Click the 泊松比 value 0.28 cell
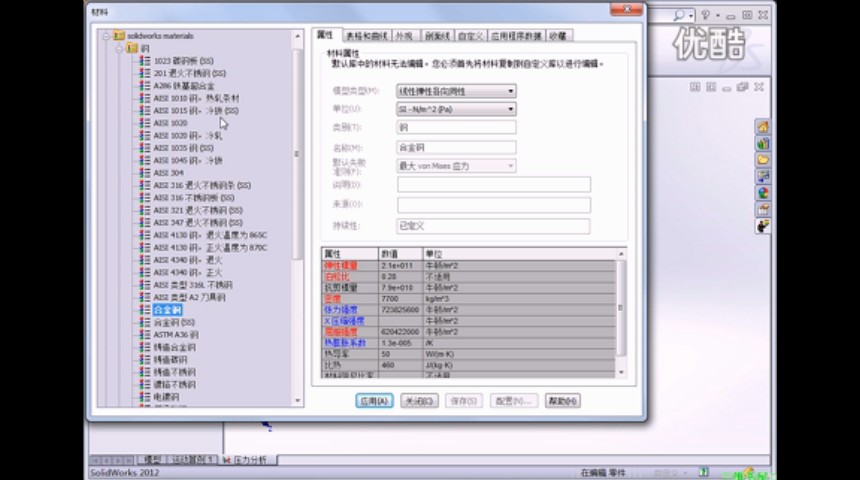 (400, 276)
